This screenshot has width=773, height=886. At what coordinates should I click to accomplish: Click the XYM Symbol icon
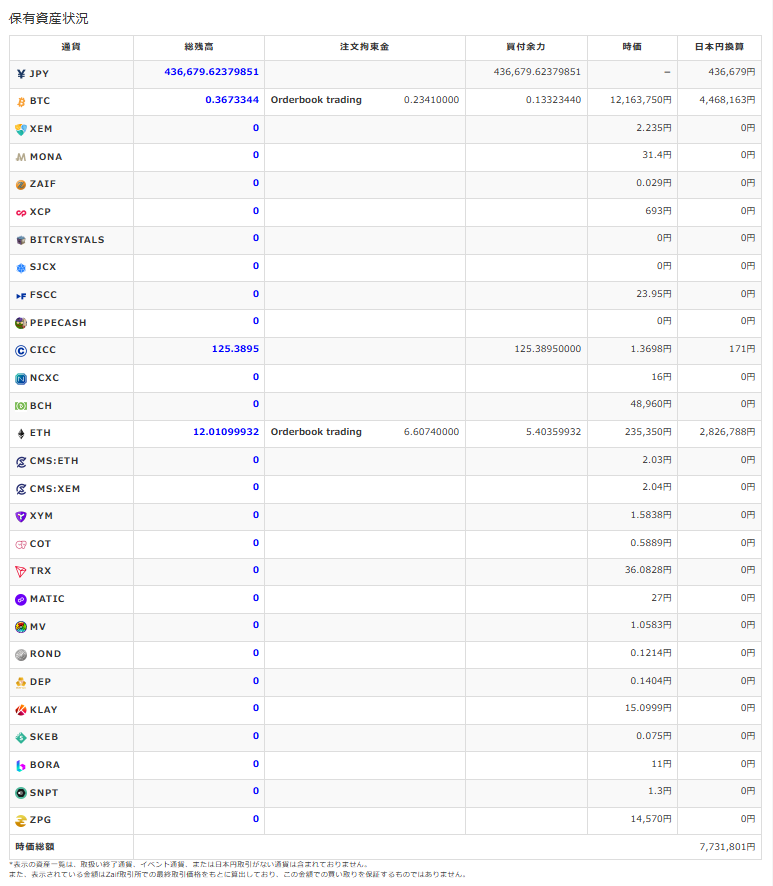click(x=21, y=517)
